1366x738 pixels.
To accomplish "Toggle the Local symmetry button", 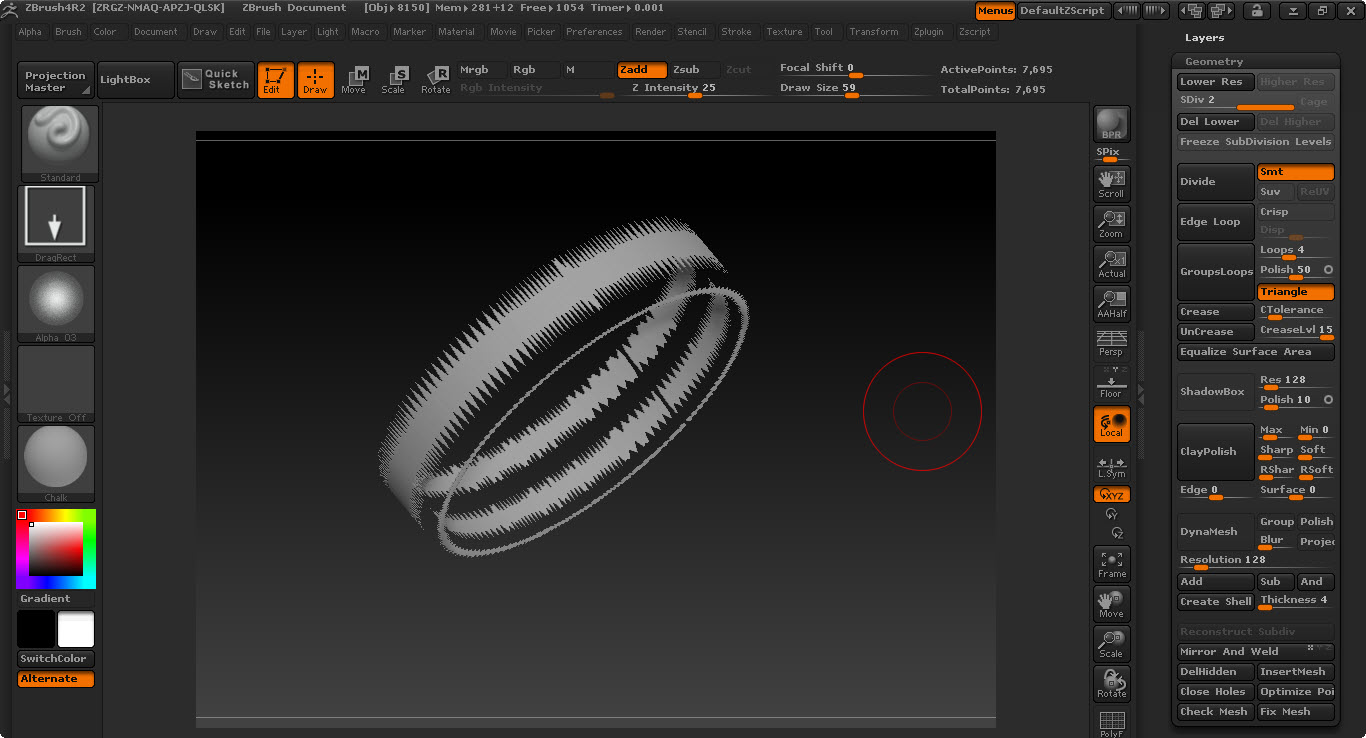I will [1111, 423].
